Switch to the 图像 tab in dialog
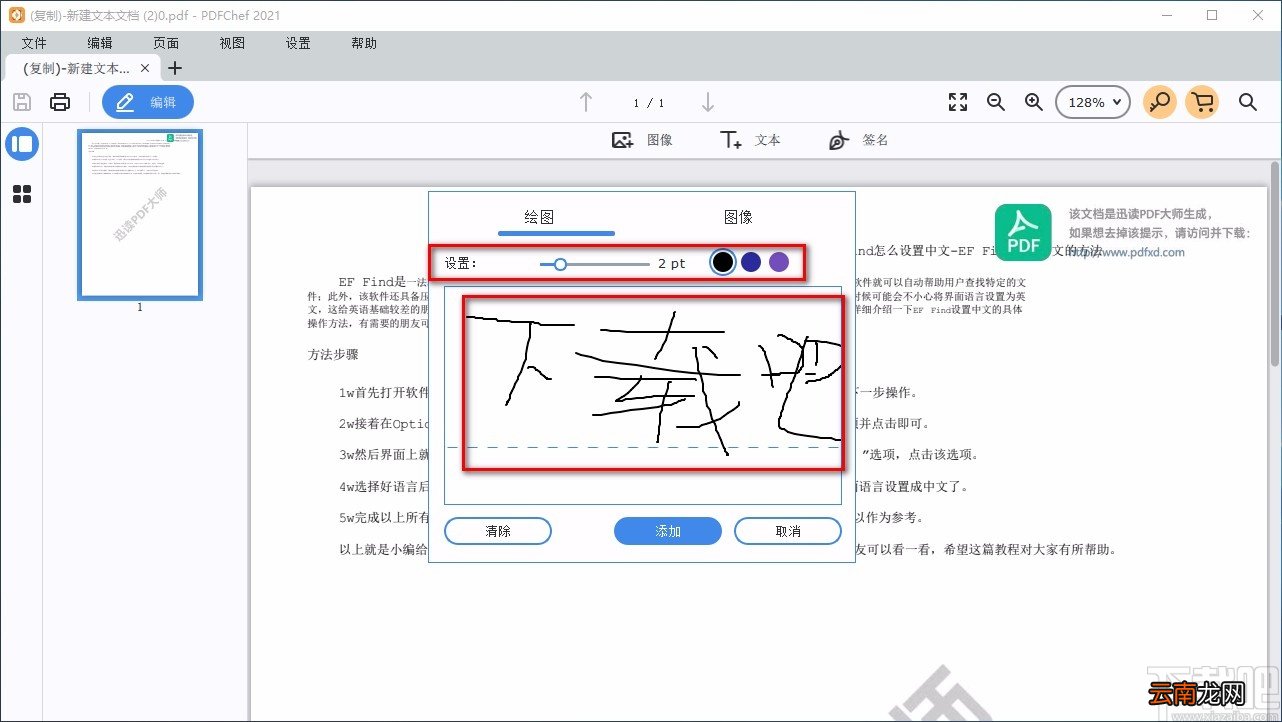This screenshot has height=722, width=1282. point(738,217)
